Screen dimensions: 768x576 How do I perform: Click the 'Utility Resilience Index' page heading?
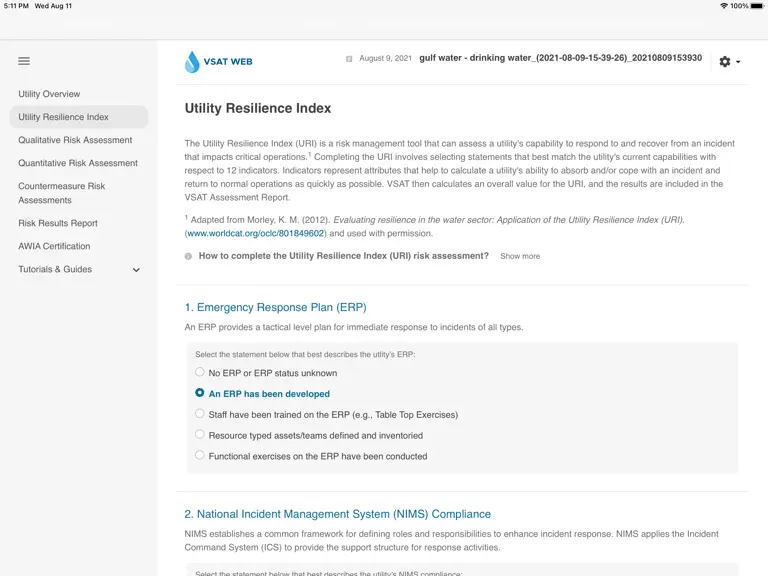click(258, 108)
